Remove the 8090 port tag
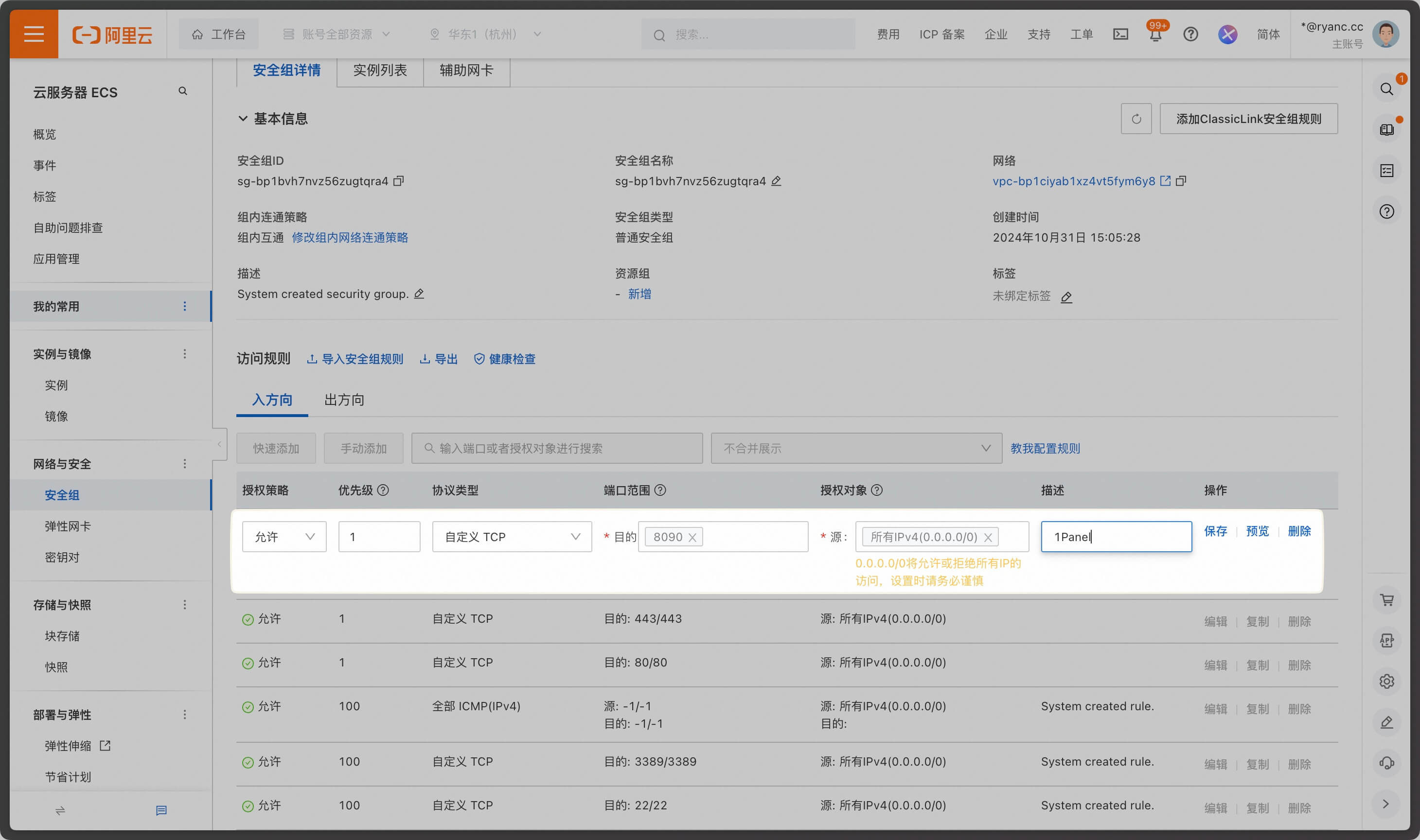 692,538
